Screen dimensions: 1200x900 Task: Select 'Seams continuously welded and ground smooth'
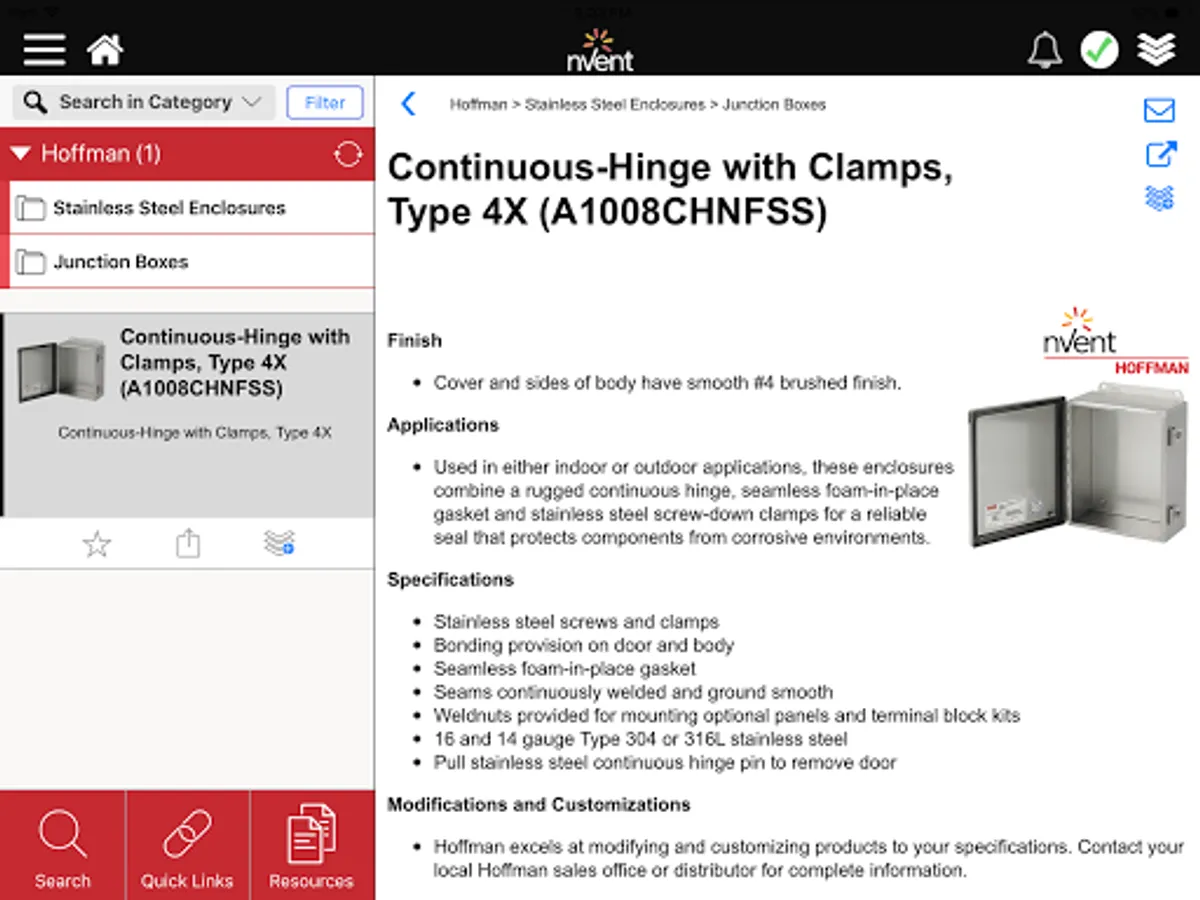tap(633, 692)
